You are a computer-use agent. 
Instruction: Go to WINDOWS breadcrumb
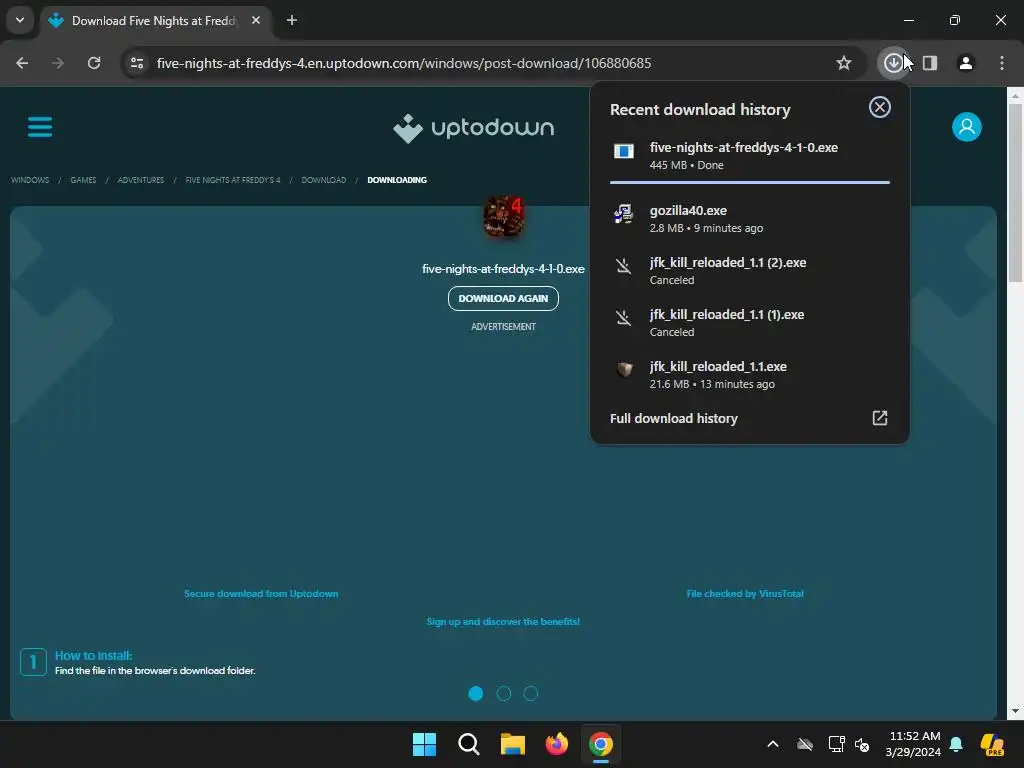click(30, 180)
